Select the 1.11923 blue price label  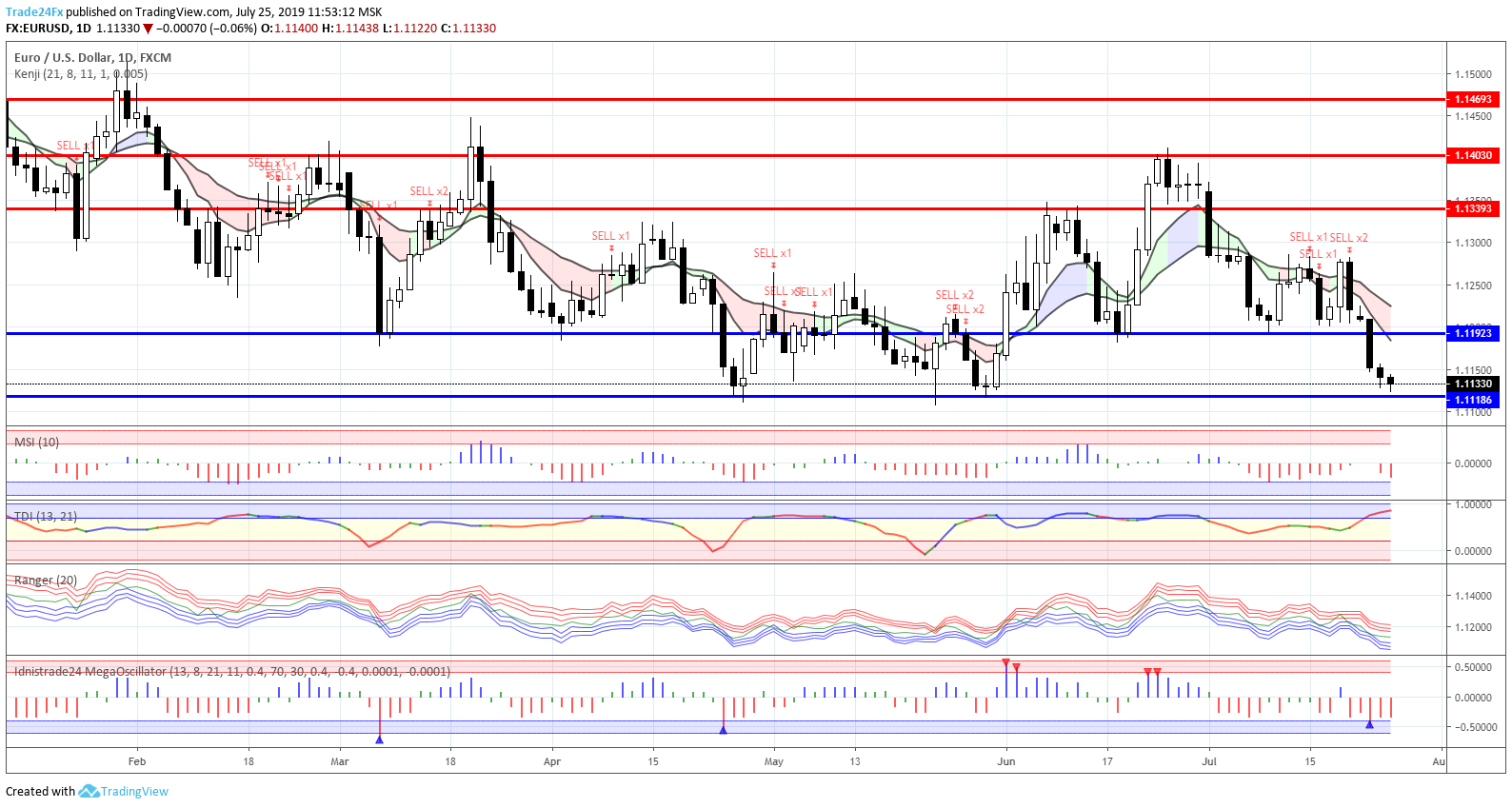(x=1473, y=333)
